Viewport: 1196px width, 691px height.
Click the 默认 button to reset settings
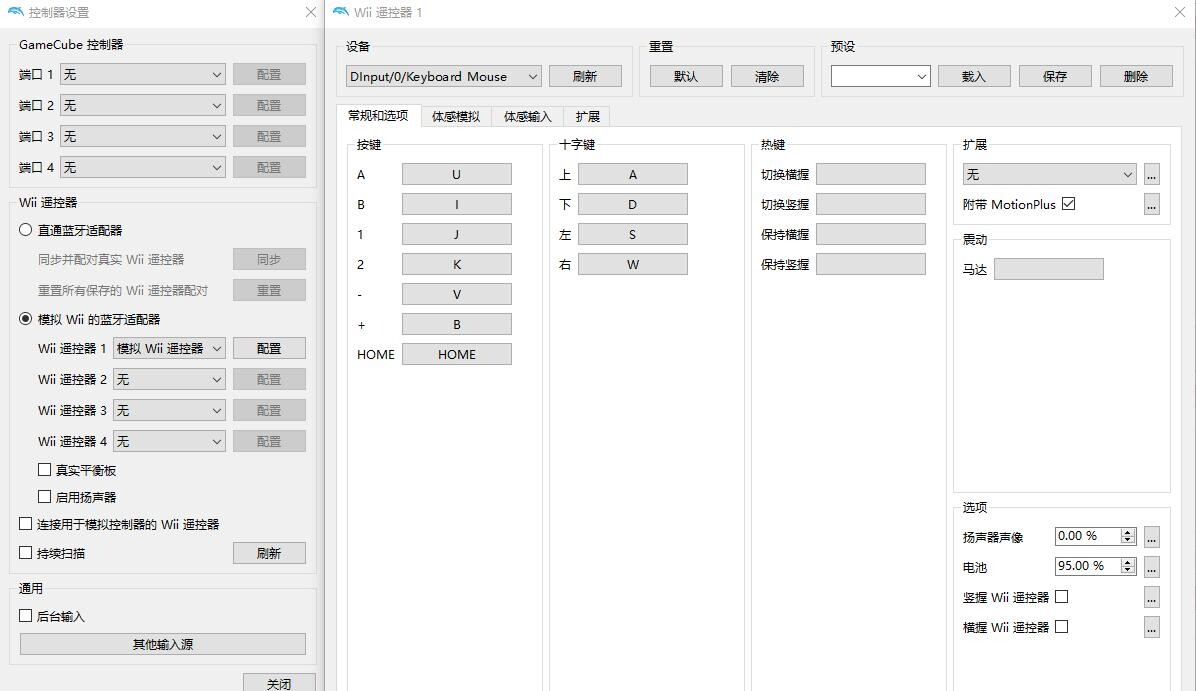point(686,75)
